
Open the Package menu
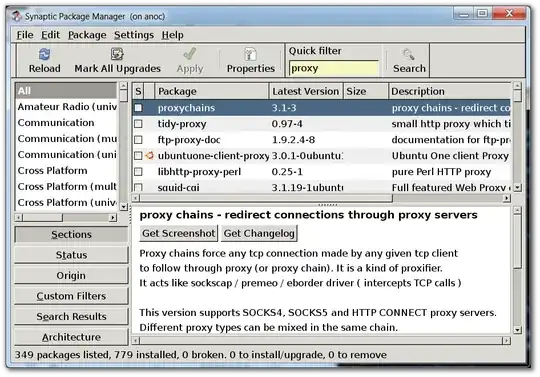87,35
